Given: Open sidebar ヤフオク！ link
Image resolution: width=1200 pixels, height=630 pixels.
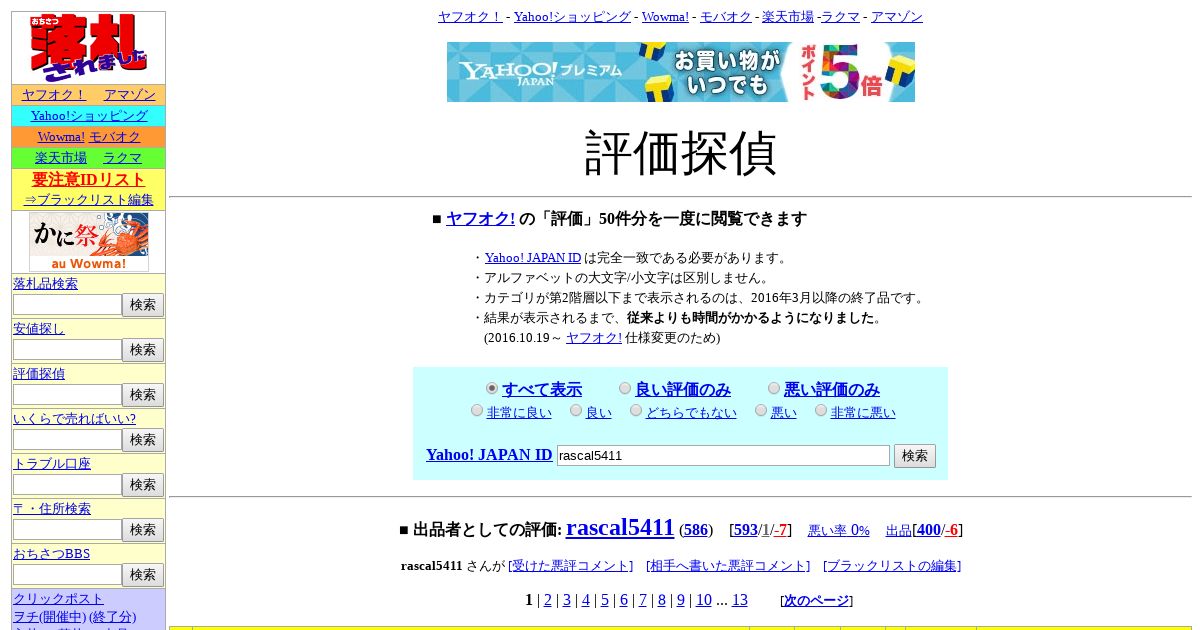Looking at the screenshot, I should [x=54, y=95].
